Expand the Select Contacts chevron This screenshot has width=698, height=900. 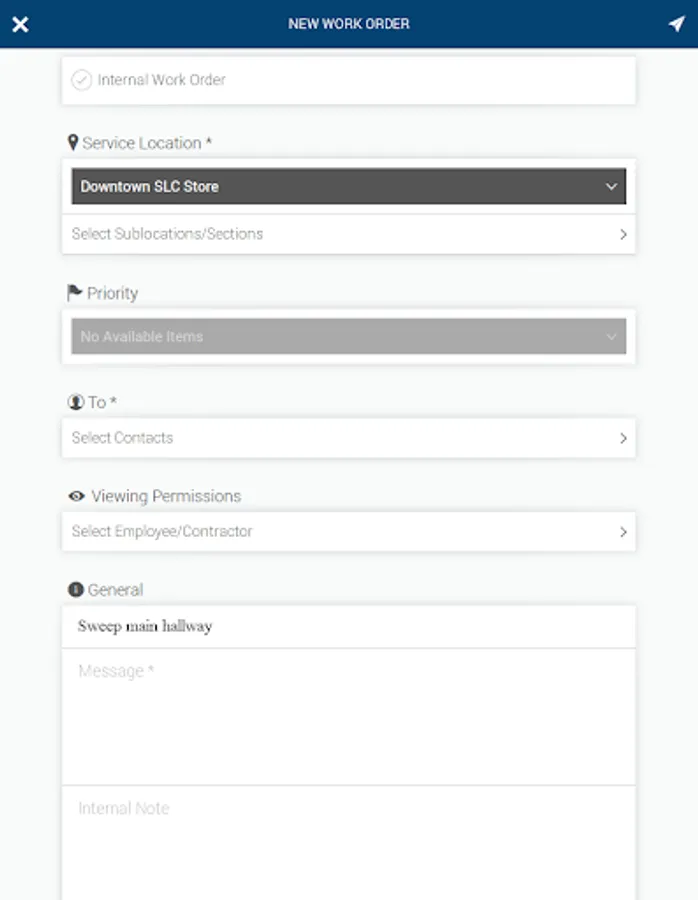623,438
